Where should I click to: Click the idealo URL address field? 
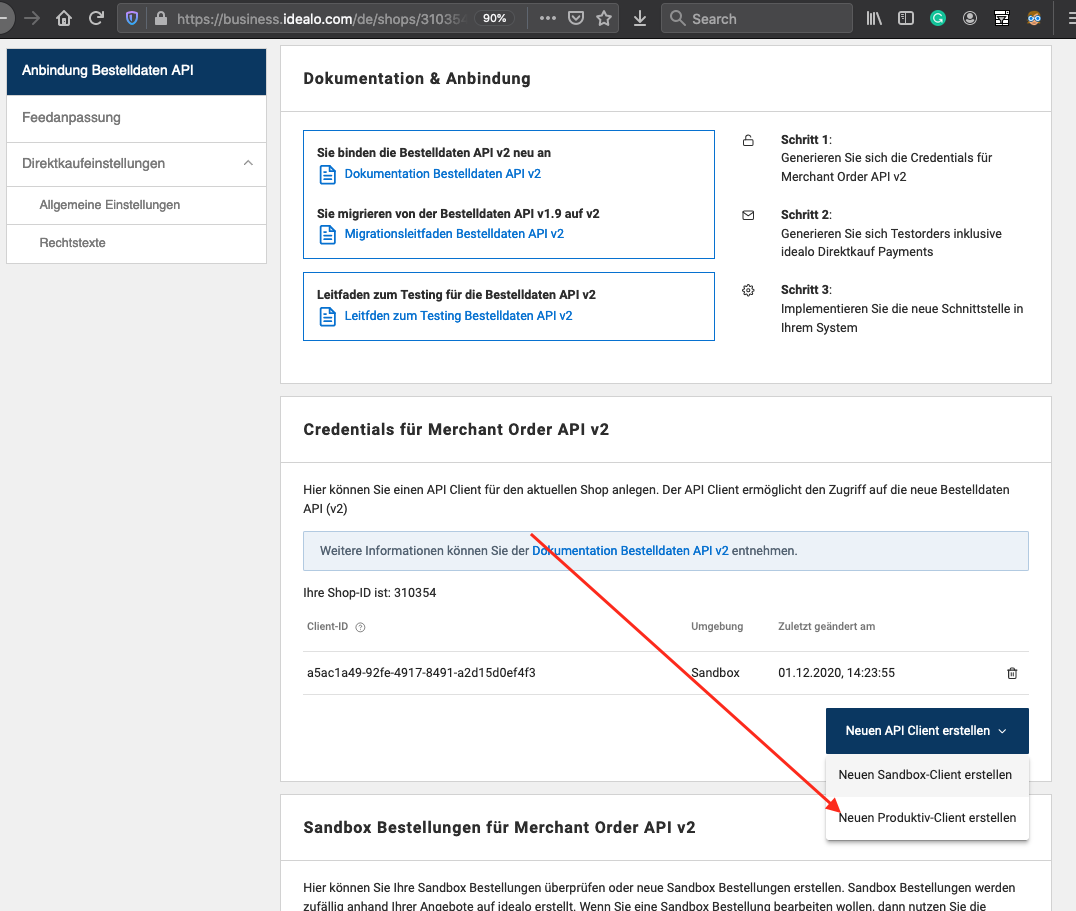click(x=319, y=19)
